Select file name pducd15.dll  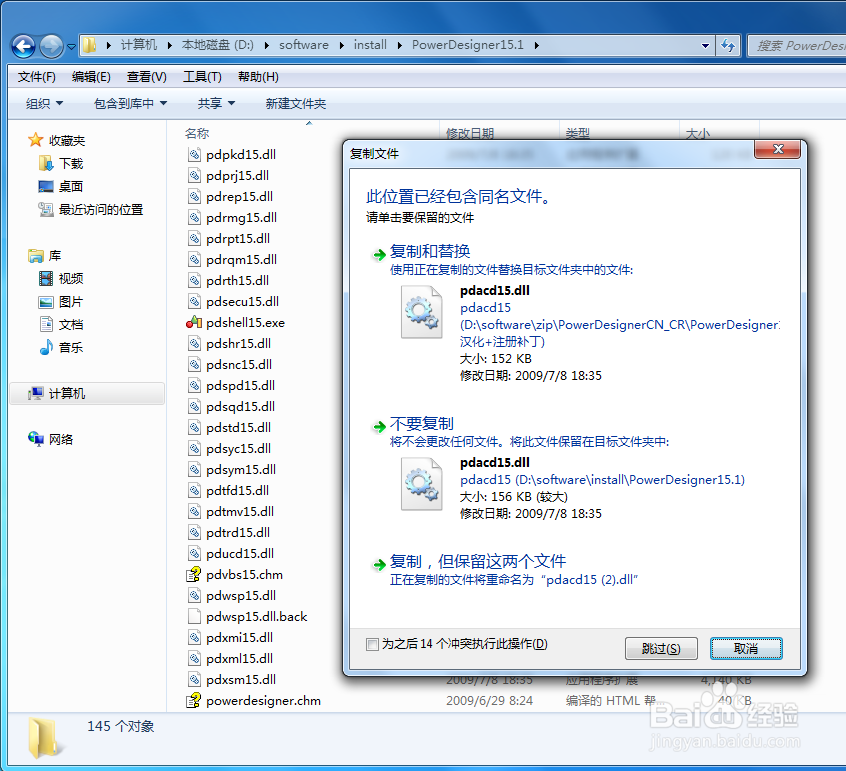tap(240, 554)
